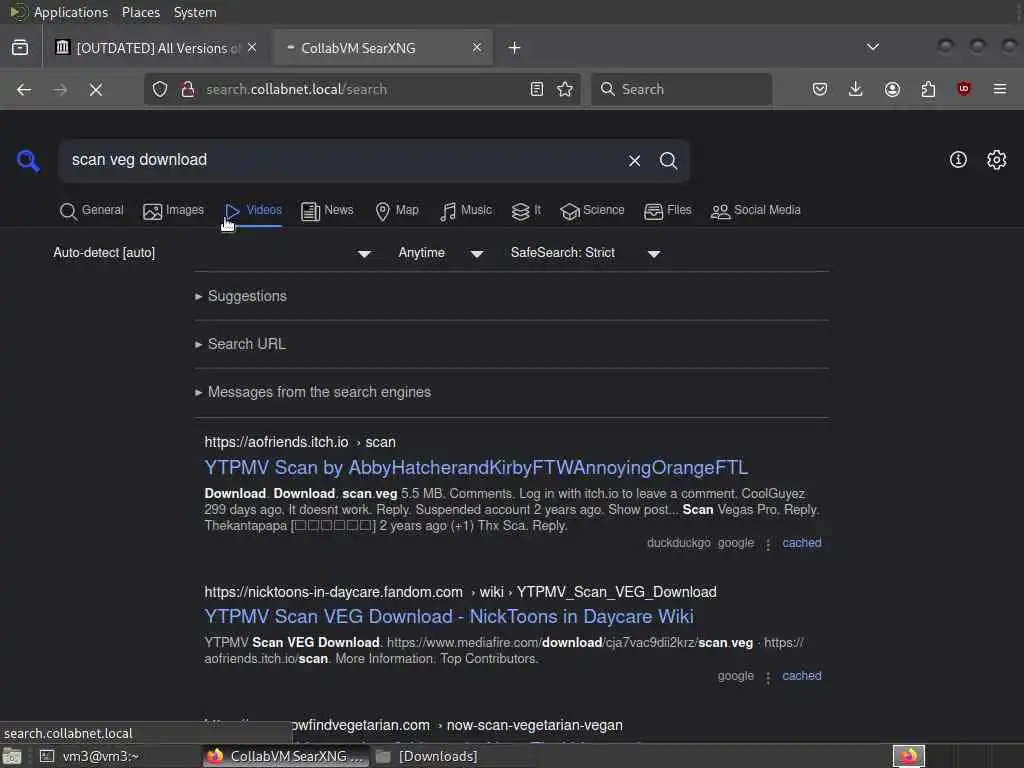The width and height of the screenshot is (1024, 768).
Task: Open more options dots on fandom result
Action: pyautogui.click(x=768, y=677)
